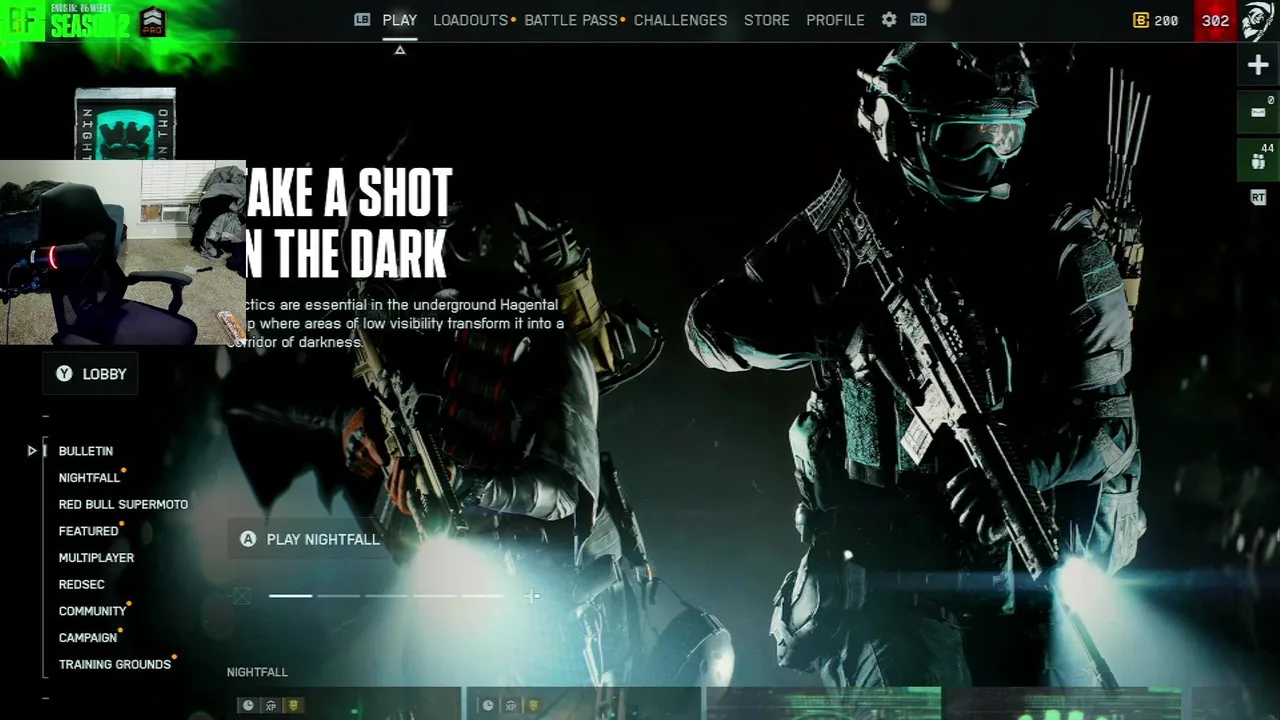The image size is (1280, 720).
Task: Click the Battlefield currency B coin icon
Action: point(1141,20)
